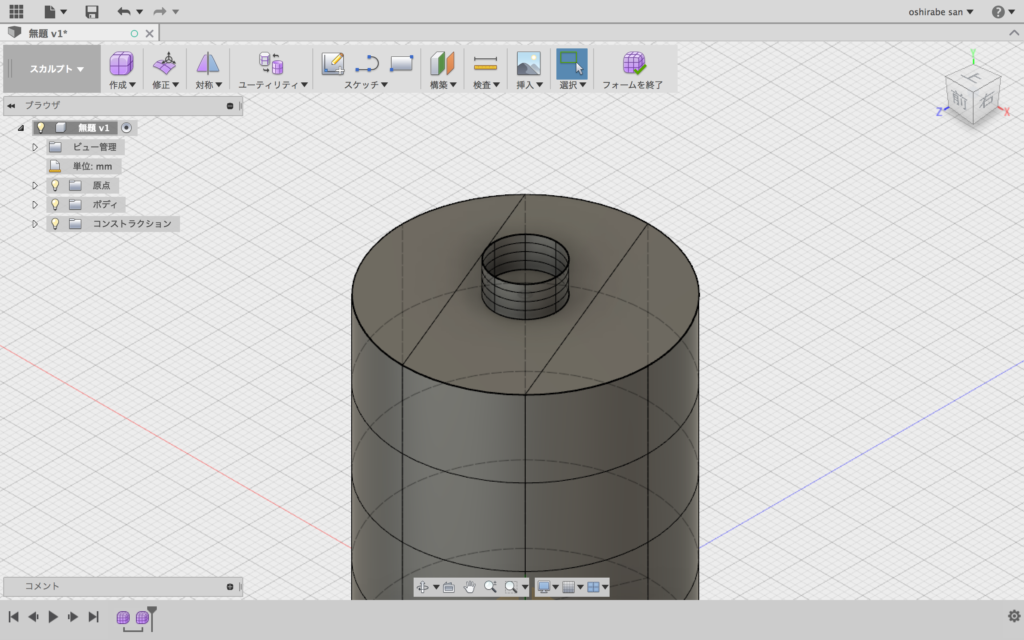Click the ユーティリティ (Utility) icon
Viewport: 1024px width, 640px height.
coord(271,64)
